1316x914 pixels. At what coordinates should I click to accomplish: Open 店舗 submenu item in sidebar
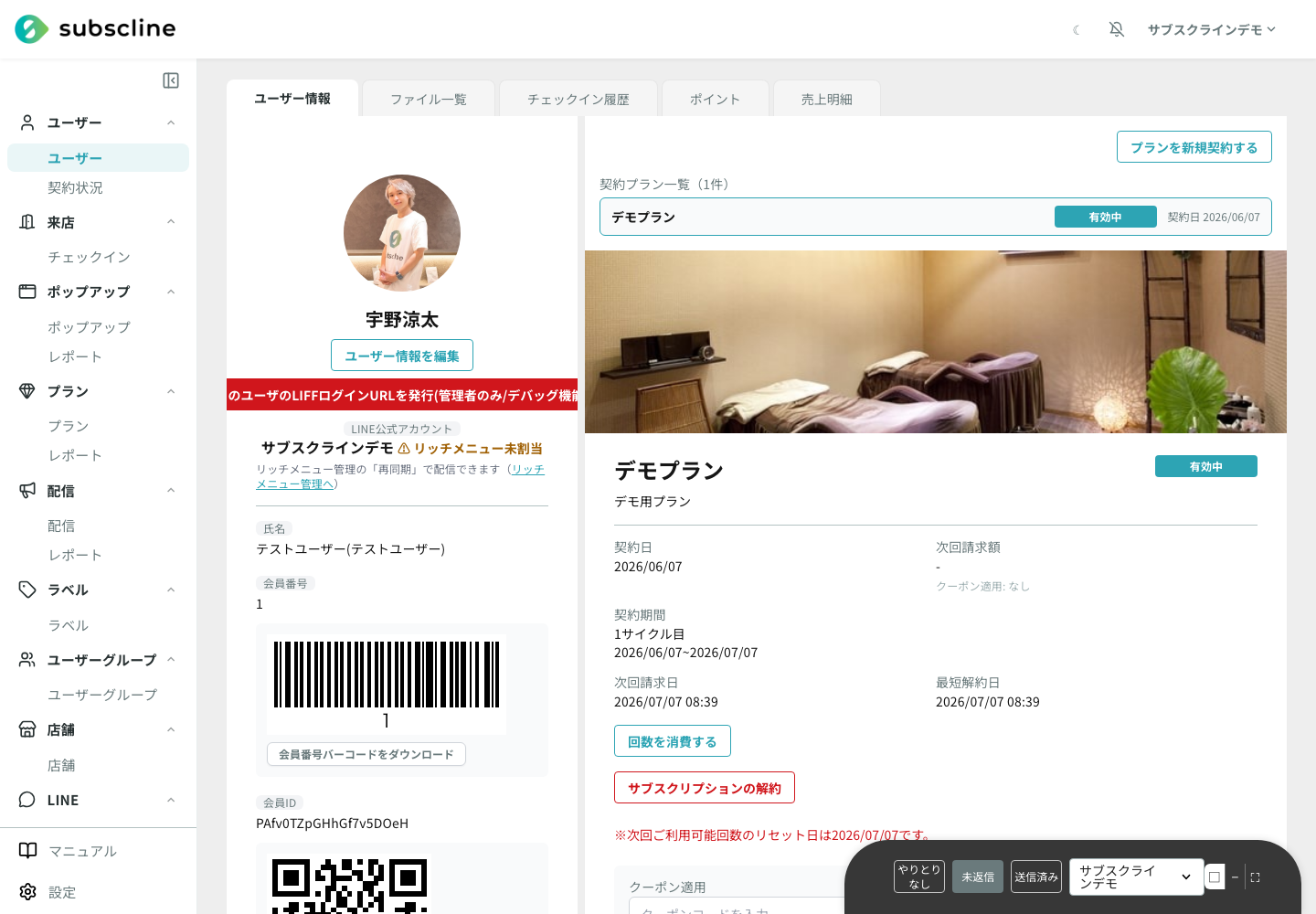point(61,765)
